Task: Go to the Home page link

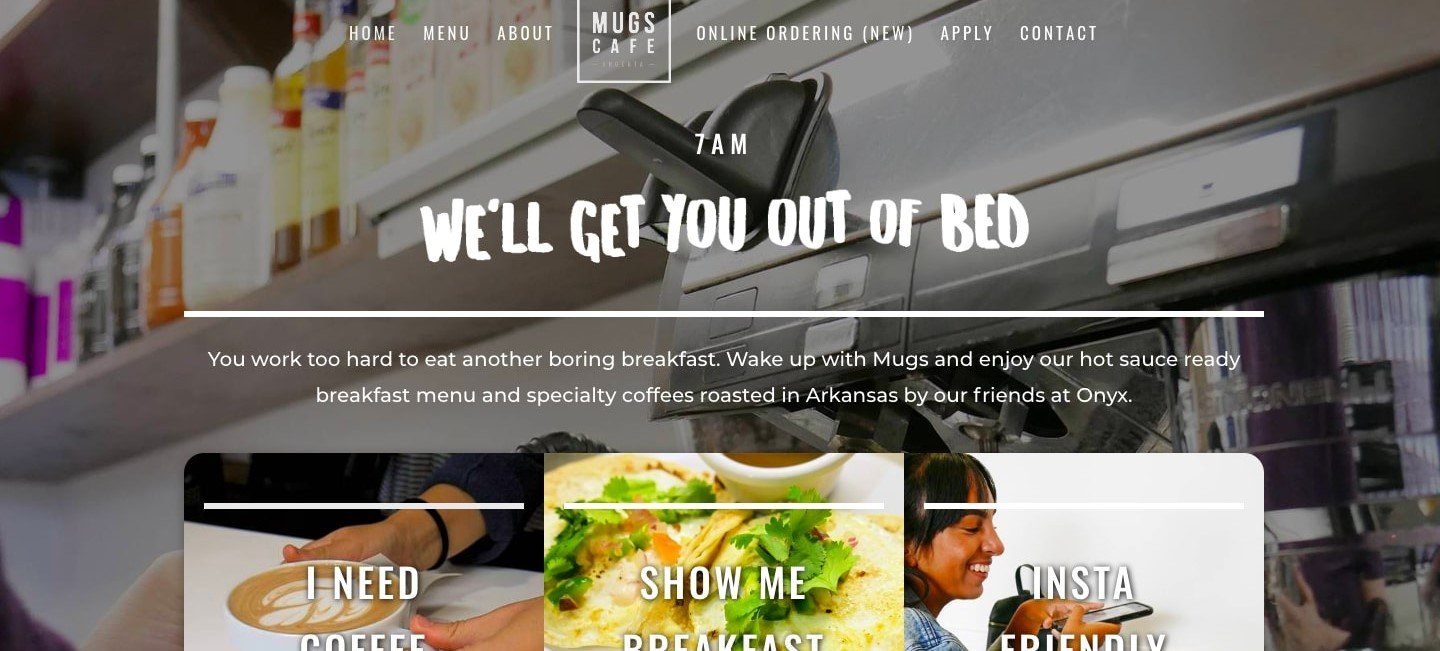Action: tap(373, 33)
